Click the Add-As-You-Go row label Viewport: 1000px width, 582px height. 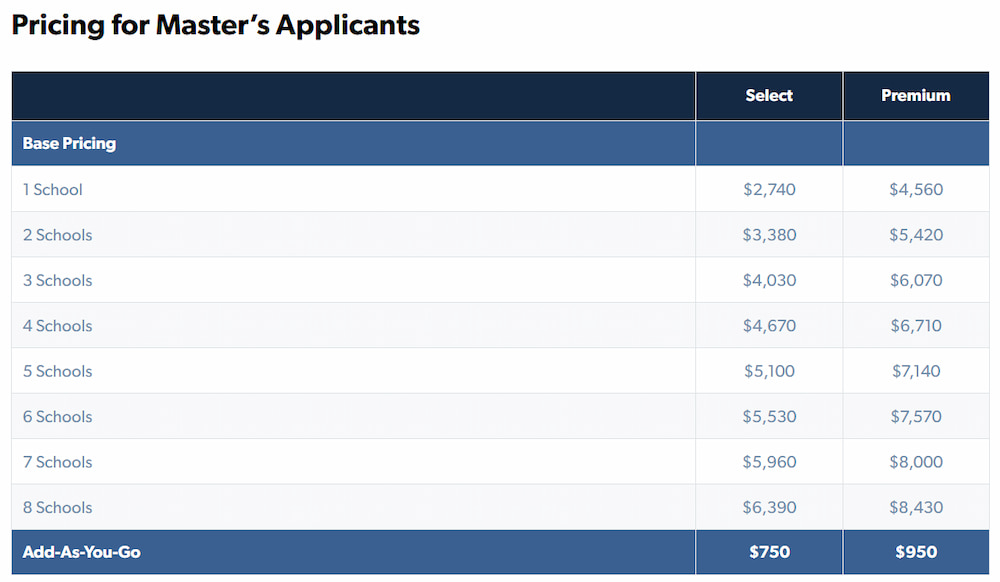point(82,552)
